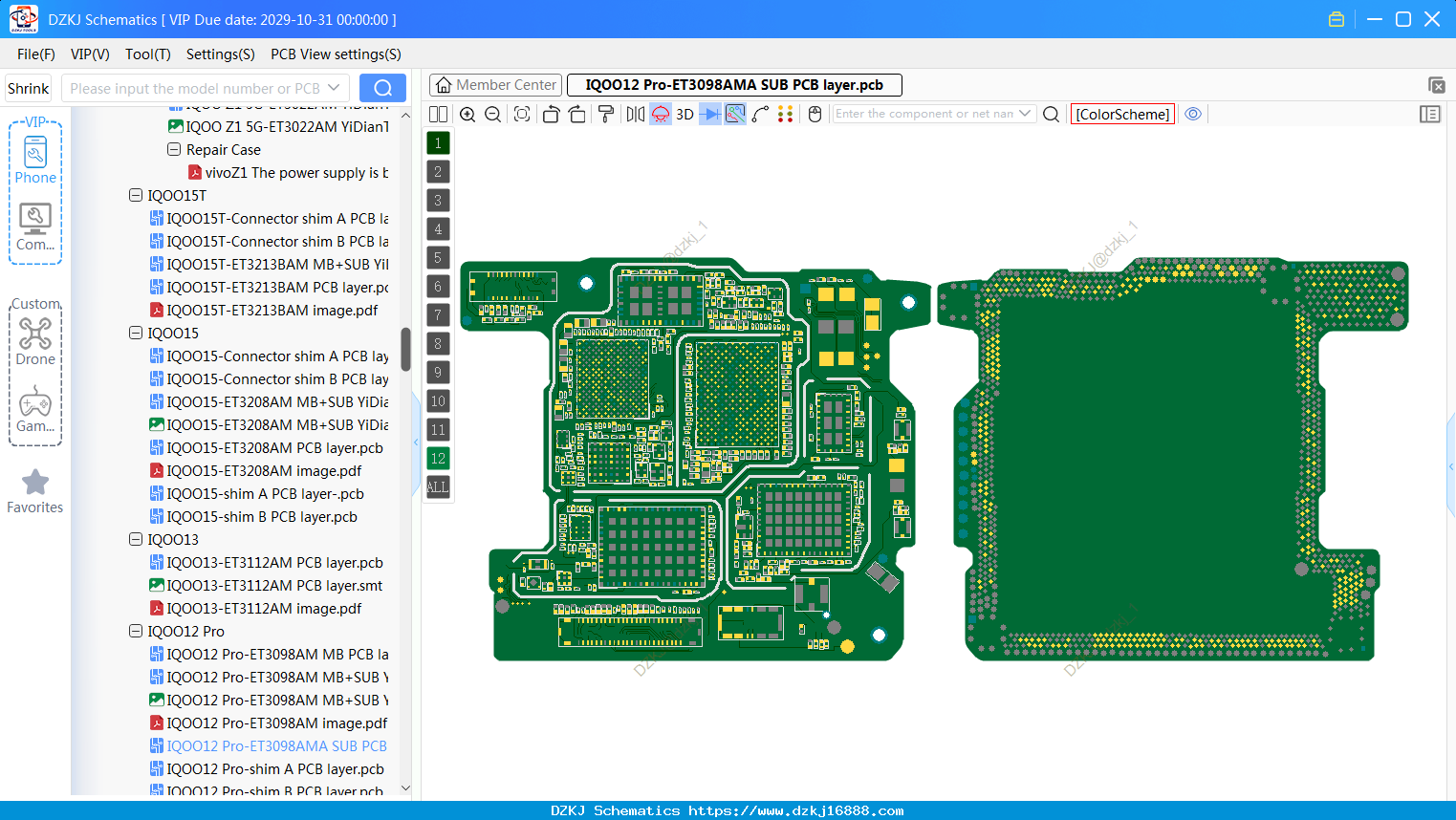
Task: Open the Drone category in sidebar
Action: tap(35, 342)
